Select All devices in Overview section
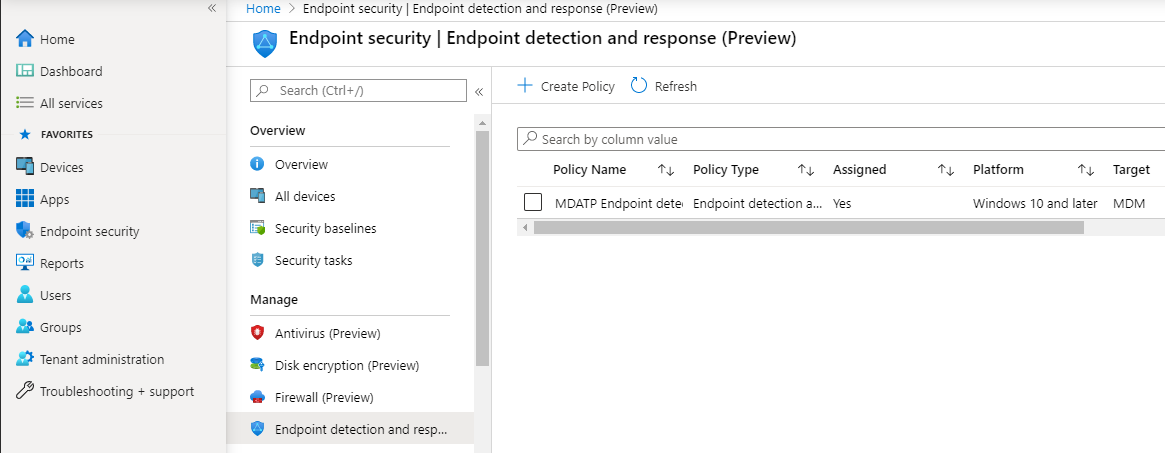The image size is (1165, 453). [305, 196]
